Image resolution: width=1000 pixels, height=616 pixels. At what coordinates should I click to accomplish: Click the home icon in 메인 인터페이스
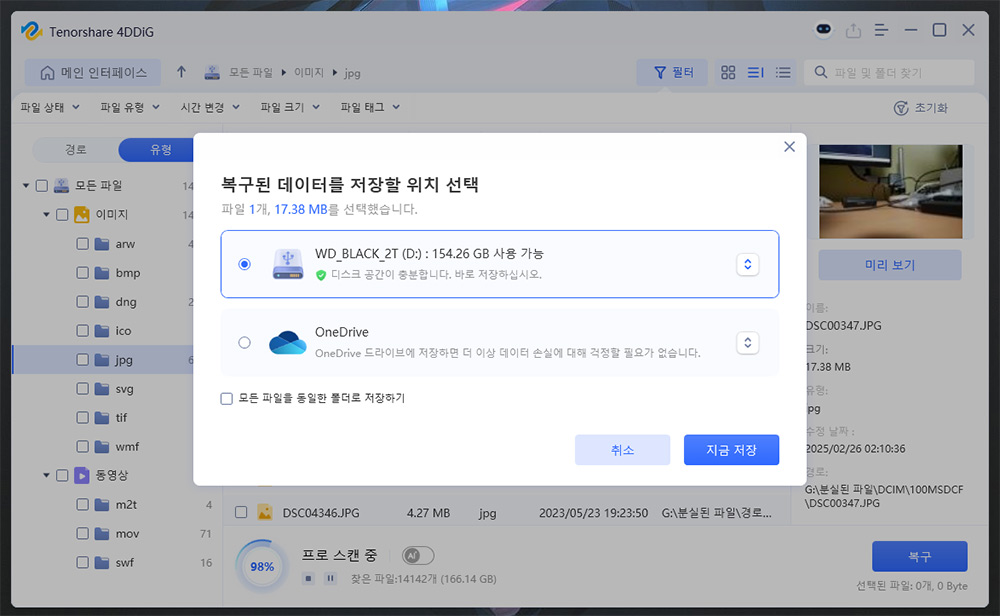[47, 73]
